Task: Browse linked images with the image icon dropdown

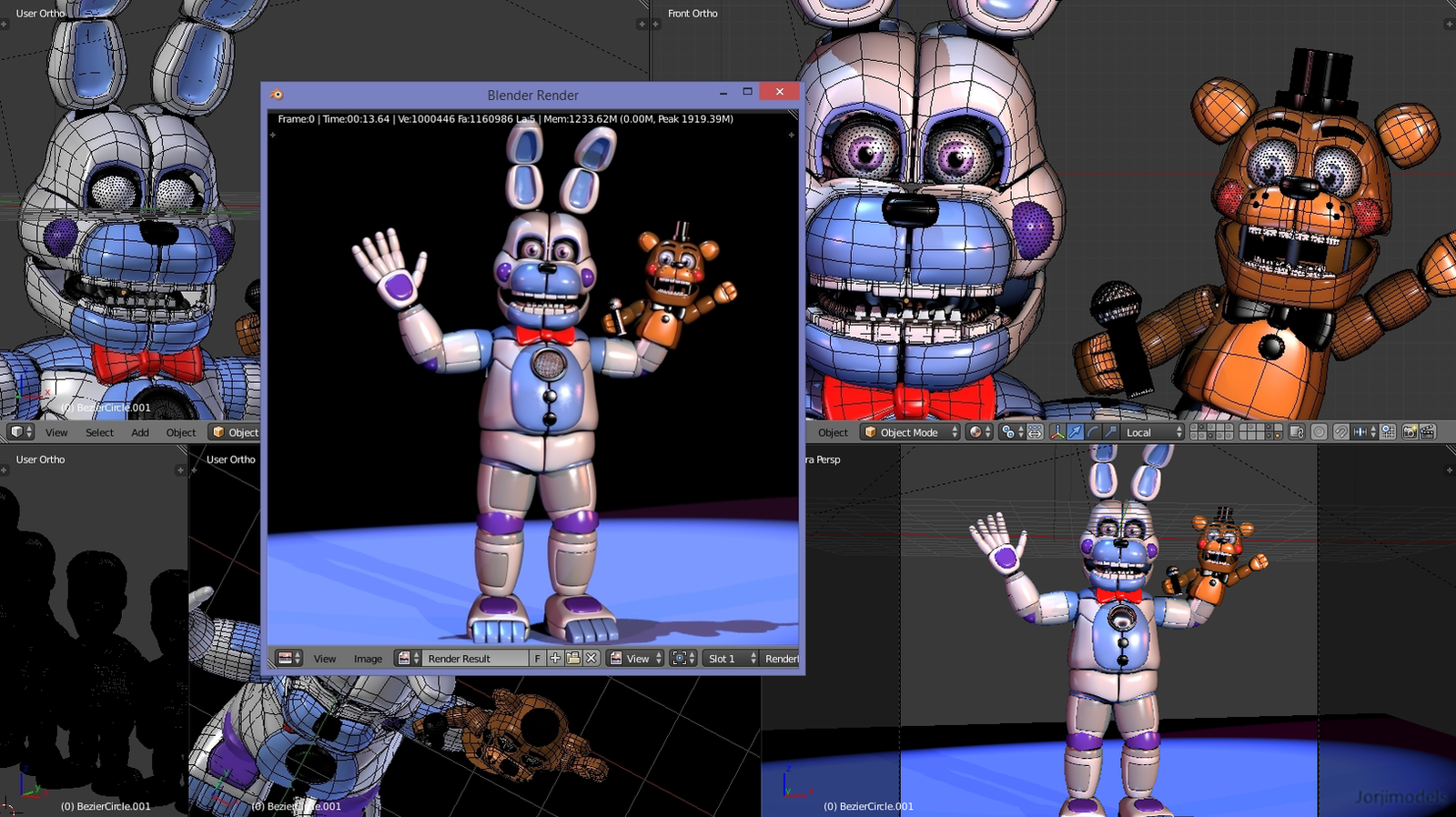Action: click(408, 658)
